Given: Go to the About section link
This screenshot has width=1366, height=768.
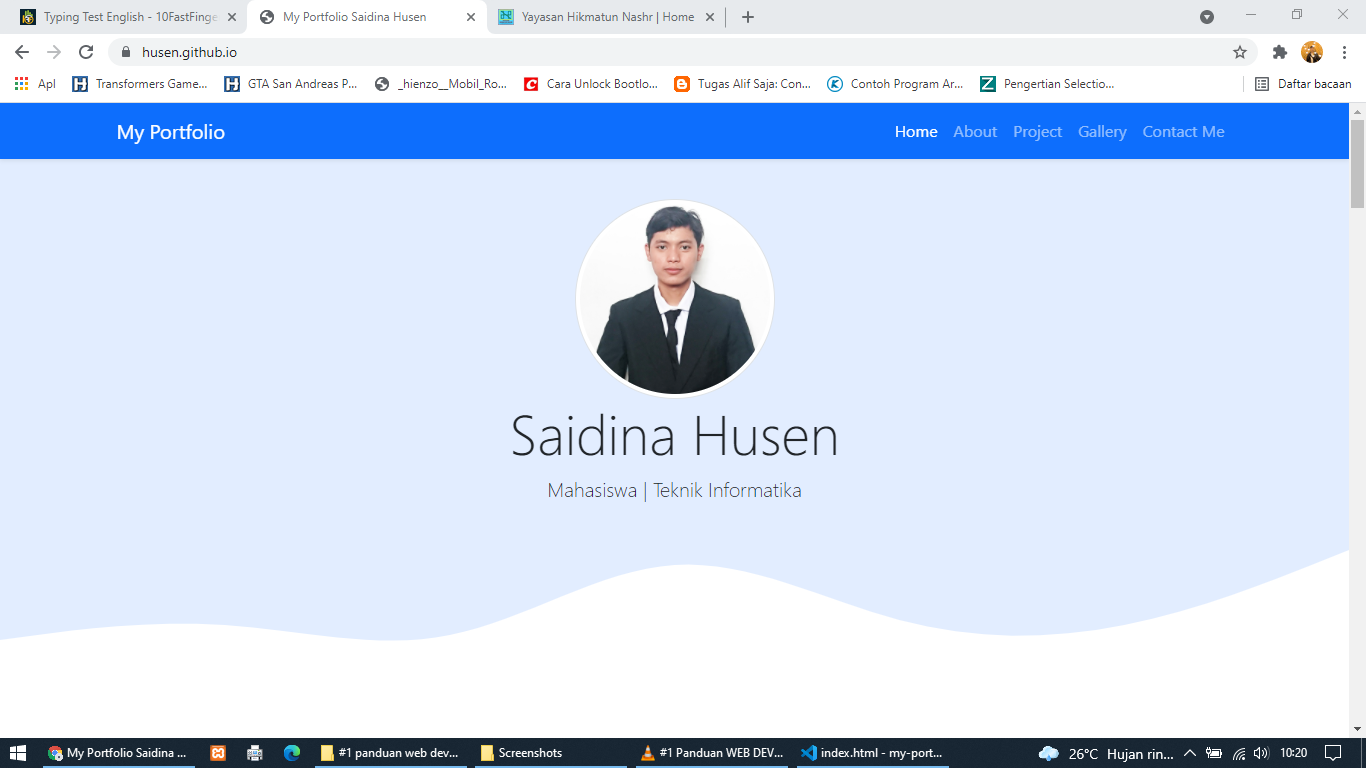Looking at the screenshot, I should 975,132.
